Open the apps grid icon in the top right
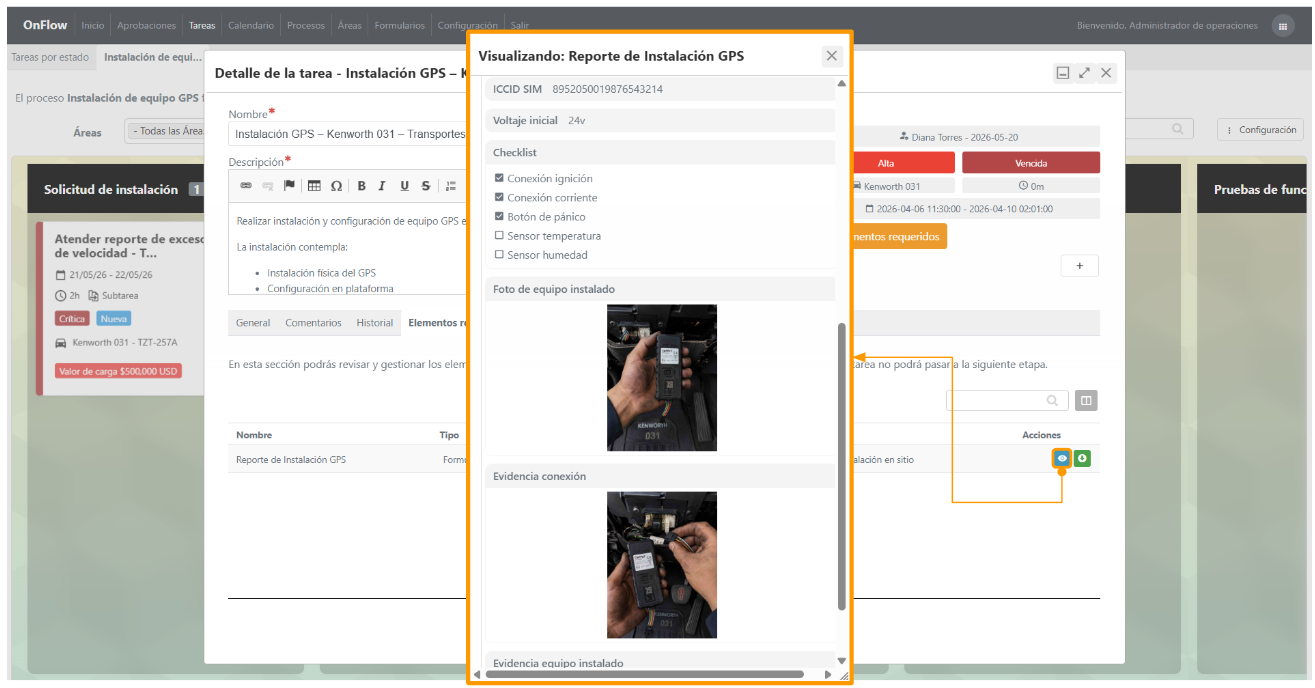Viewport: 1315px width, 688px height. (1283, 26)
